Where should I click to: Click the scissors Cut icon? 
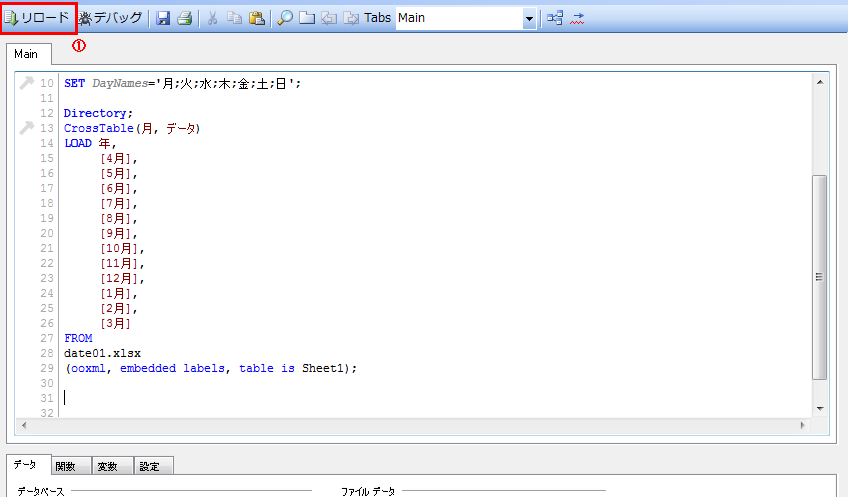coord(213,18)
